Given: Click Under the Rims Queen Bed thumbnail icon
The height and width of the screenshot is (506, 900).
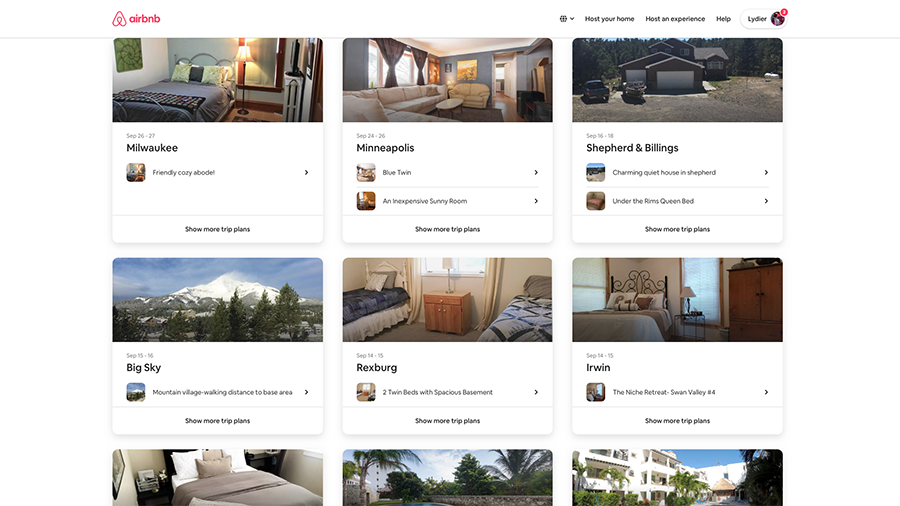Looking at the screenshot, I should 596,201.
